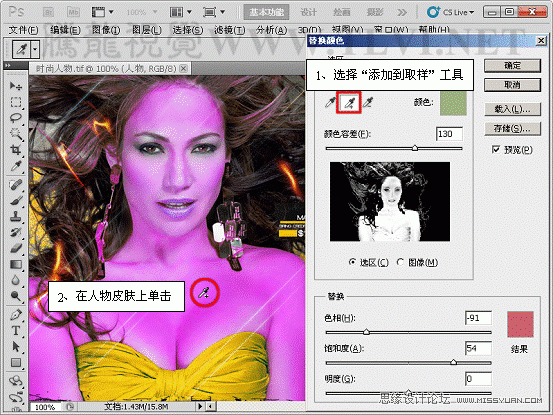Viewport: 553px width, 415px height.
Task: Select the Rectangular Marquee tool
Action: [16, 102]
